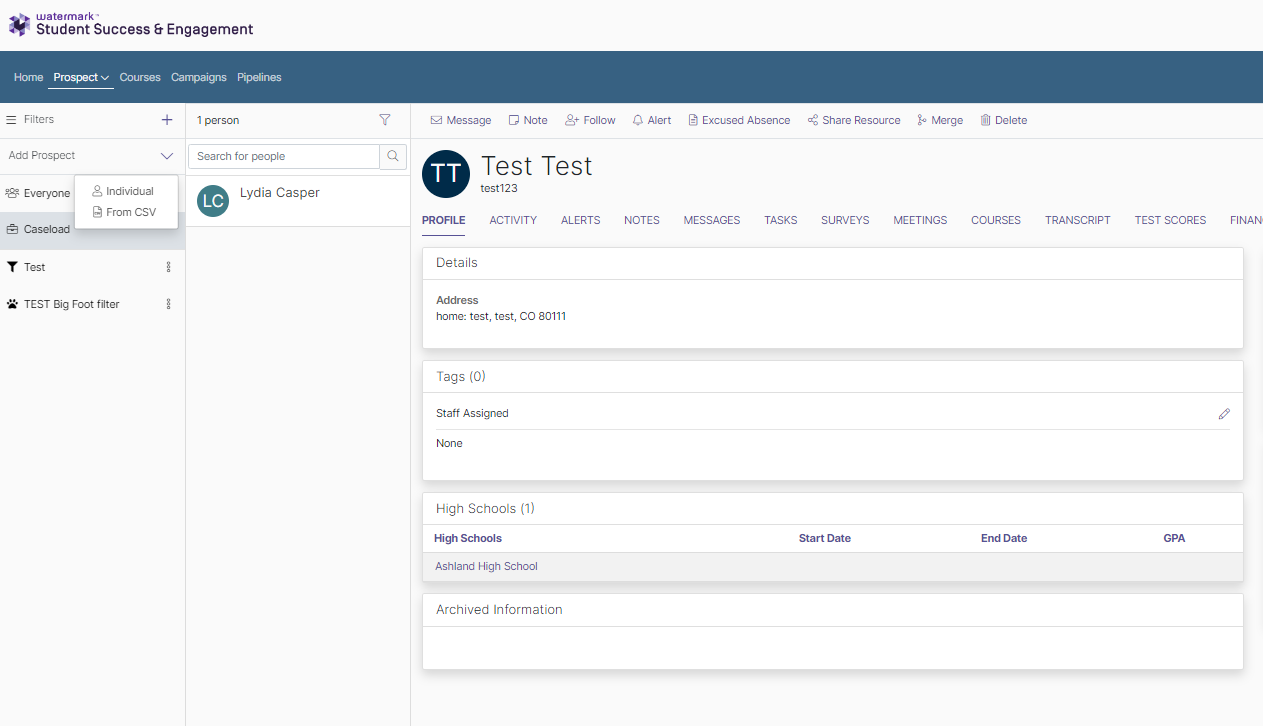Screen dimensions: 1263x726
Task: Click the Follow person-plus icon
Action: click(572, 120)
